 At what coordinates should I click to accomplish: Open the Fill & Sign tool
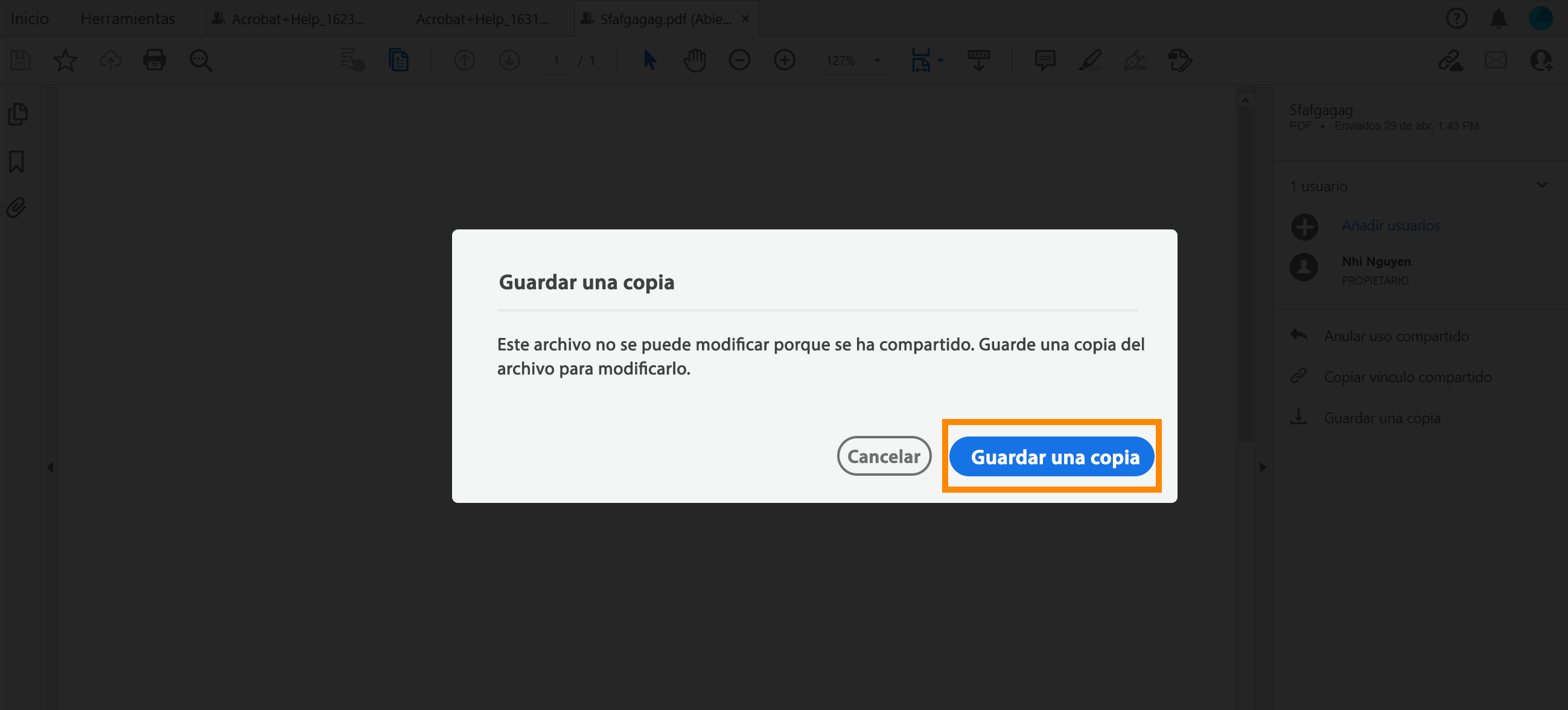coord(1136,60)
